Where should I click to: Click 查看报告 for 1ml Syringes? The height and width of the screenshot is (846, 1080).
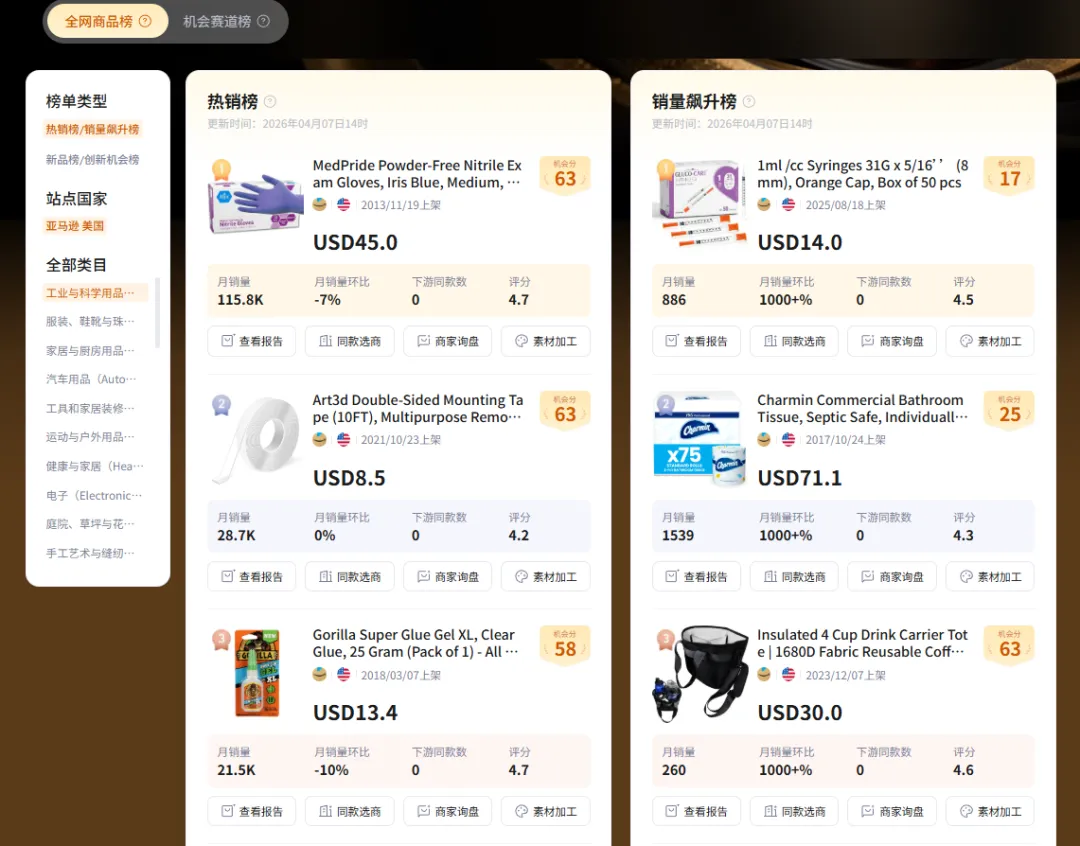pos(696,341)
